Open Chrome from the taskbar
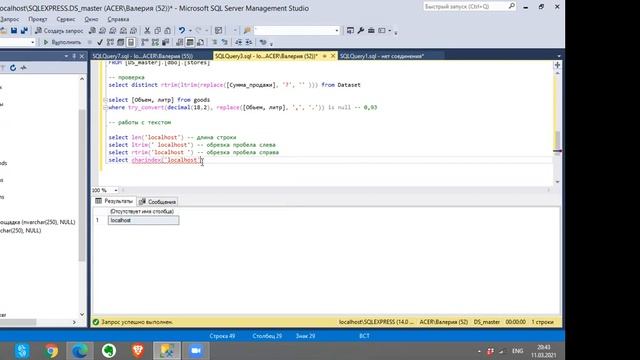The width and height of the screenshot is (640, 360). pos(51,351)
